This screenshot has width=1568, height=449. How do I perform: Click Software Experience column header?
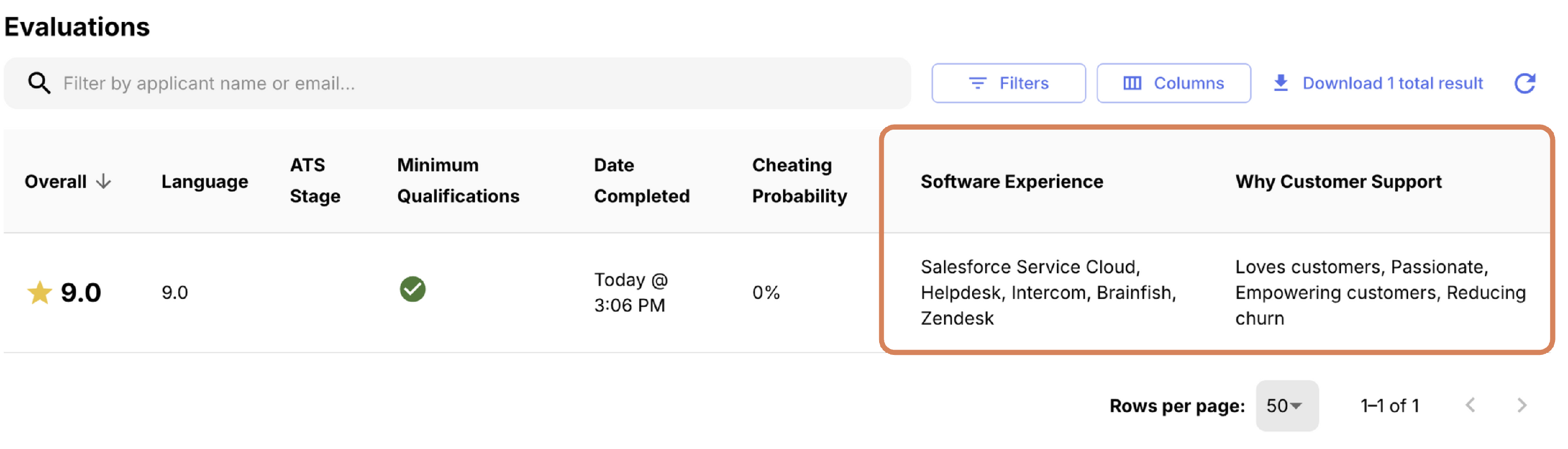point(1011,181)
